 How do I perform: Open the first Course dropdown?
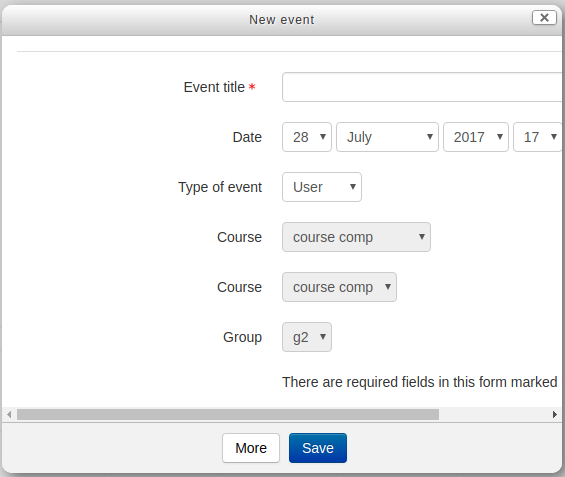coord(356,237)
